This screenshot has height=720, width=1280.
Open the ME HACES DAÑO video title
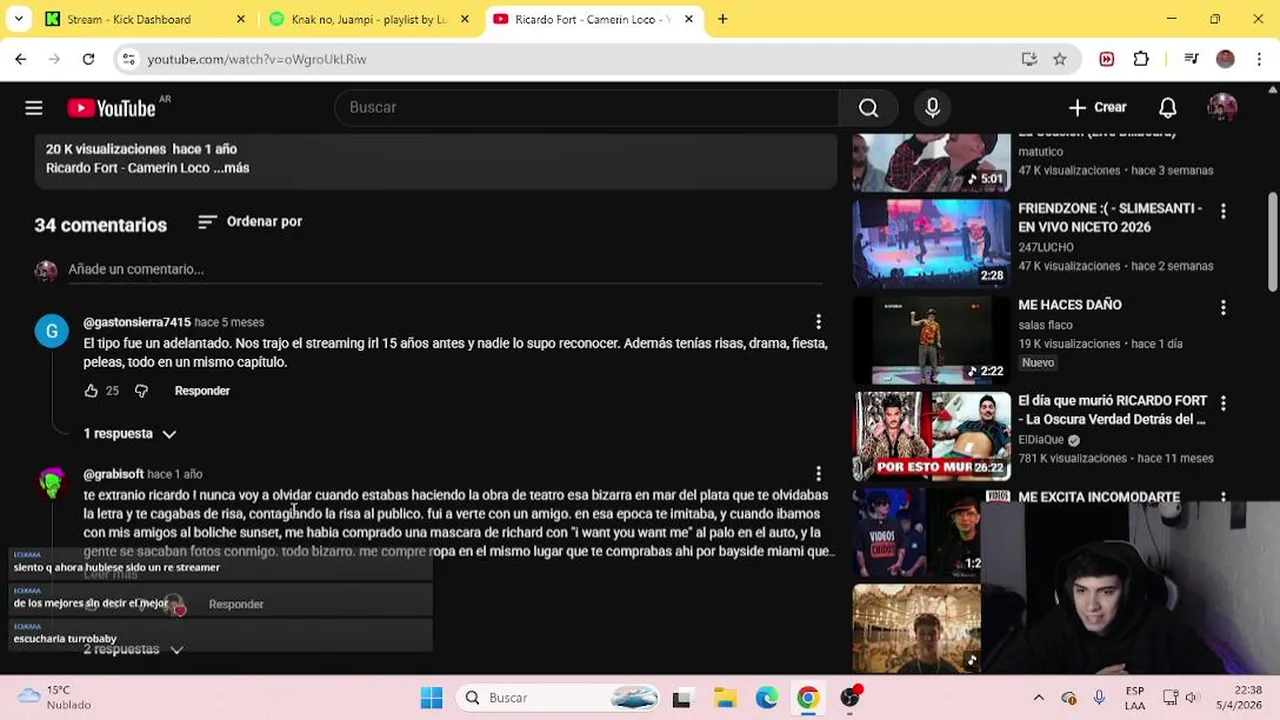tap(1070, 305)
